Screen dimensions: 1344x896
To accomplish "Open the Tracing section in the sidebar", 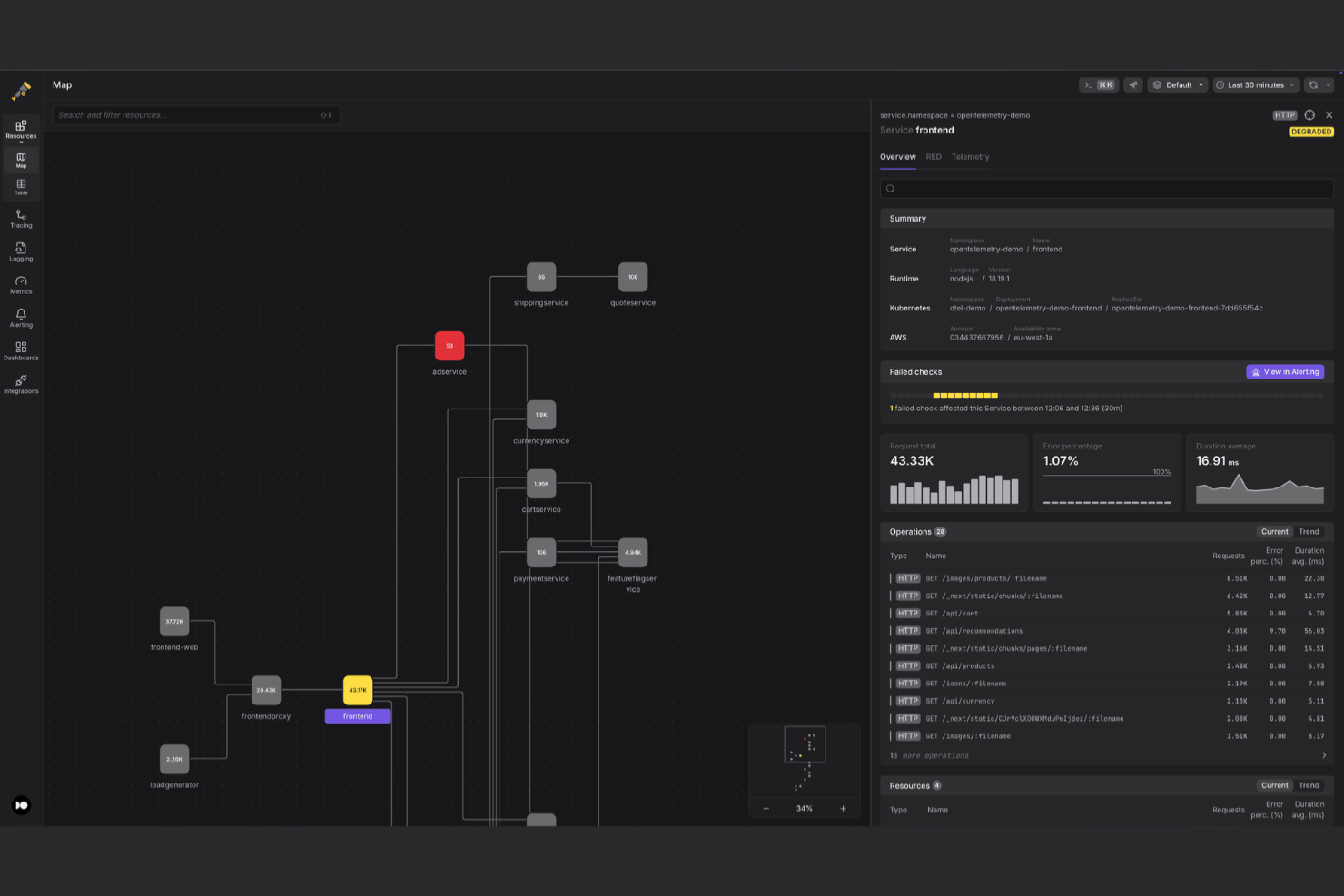I will click(20, 219).
